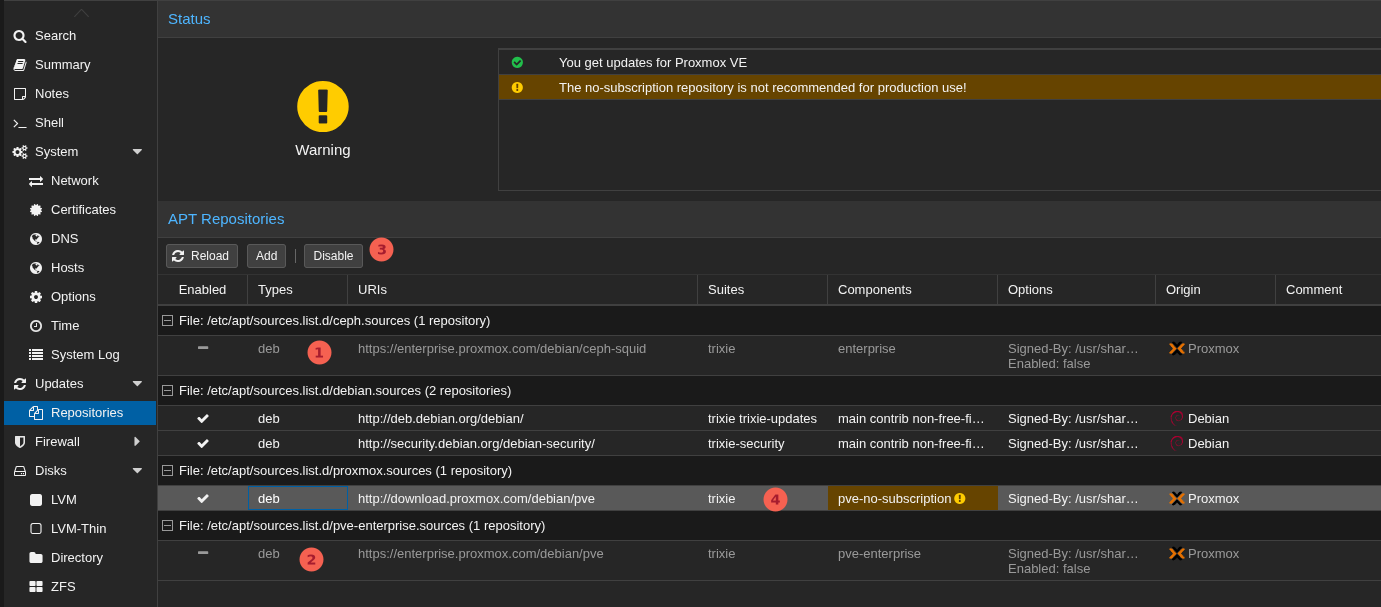Click the Proxmox origin icon on the ceph-squid row
The width and height of the screenshot is (1381, 607).
tap(1175, 348)
